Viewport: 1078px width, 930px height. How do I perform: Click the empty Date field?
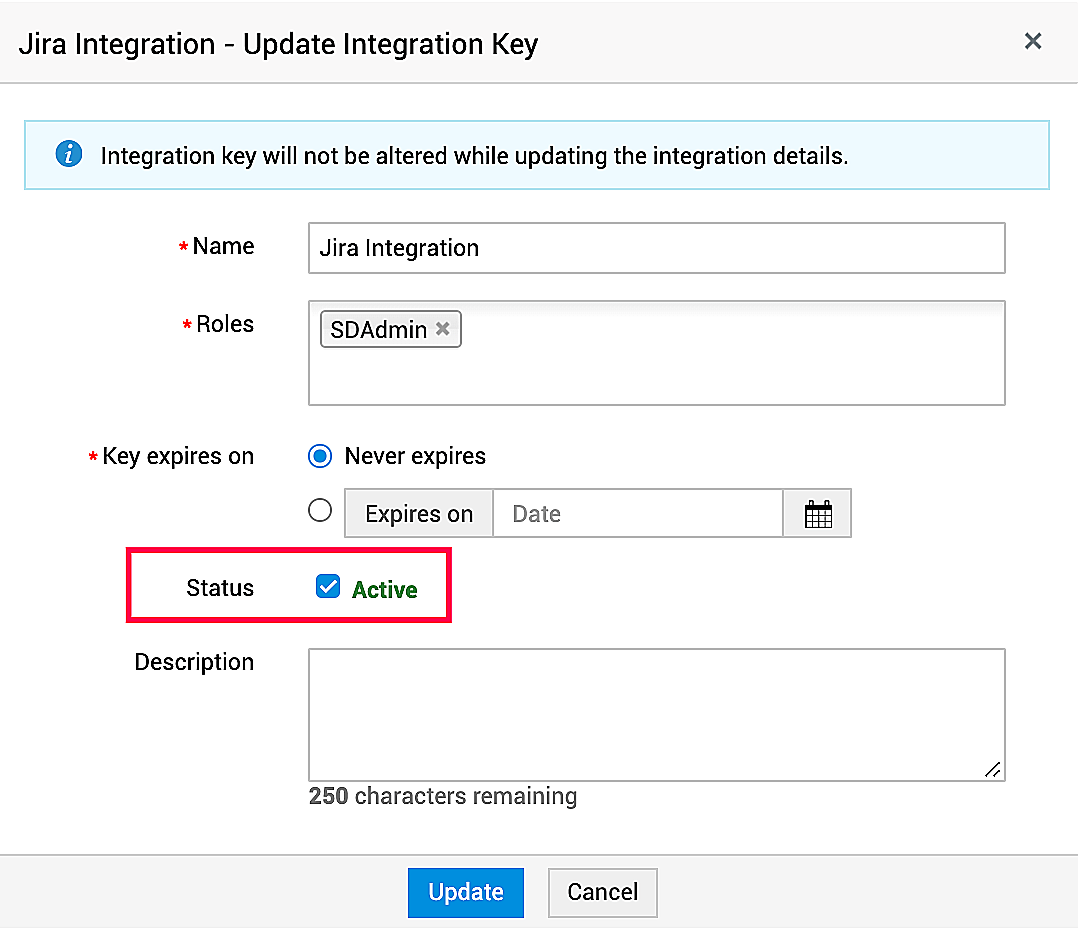click(x=637, y=513)
